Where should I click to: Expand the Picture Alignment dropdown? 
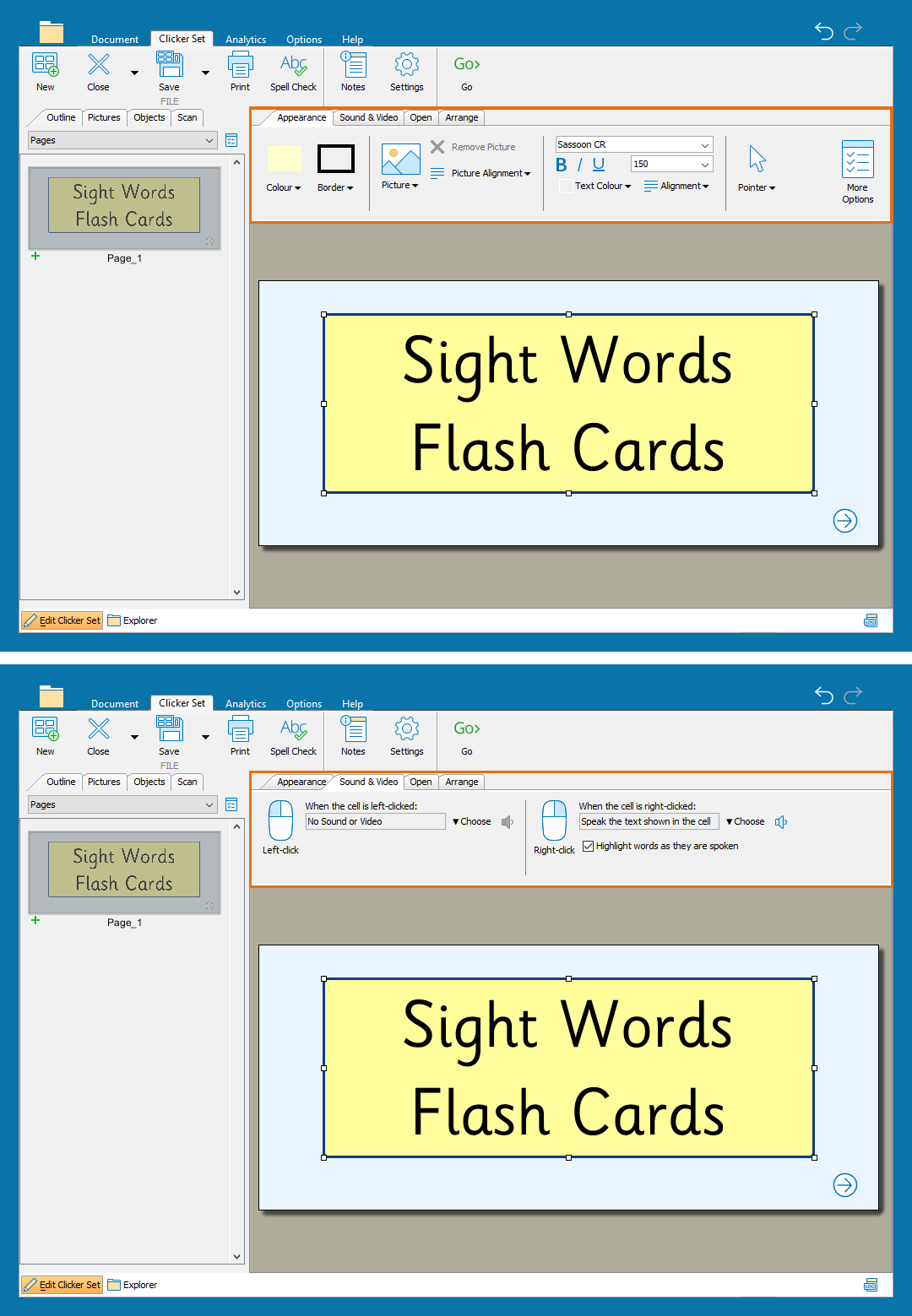[x=491, y=173]
